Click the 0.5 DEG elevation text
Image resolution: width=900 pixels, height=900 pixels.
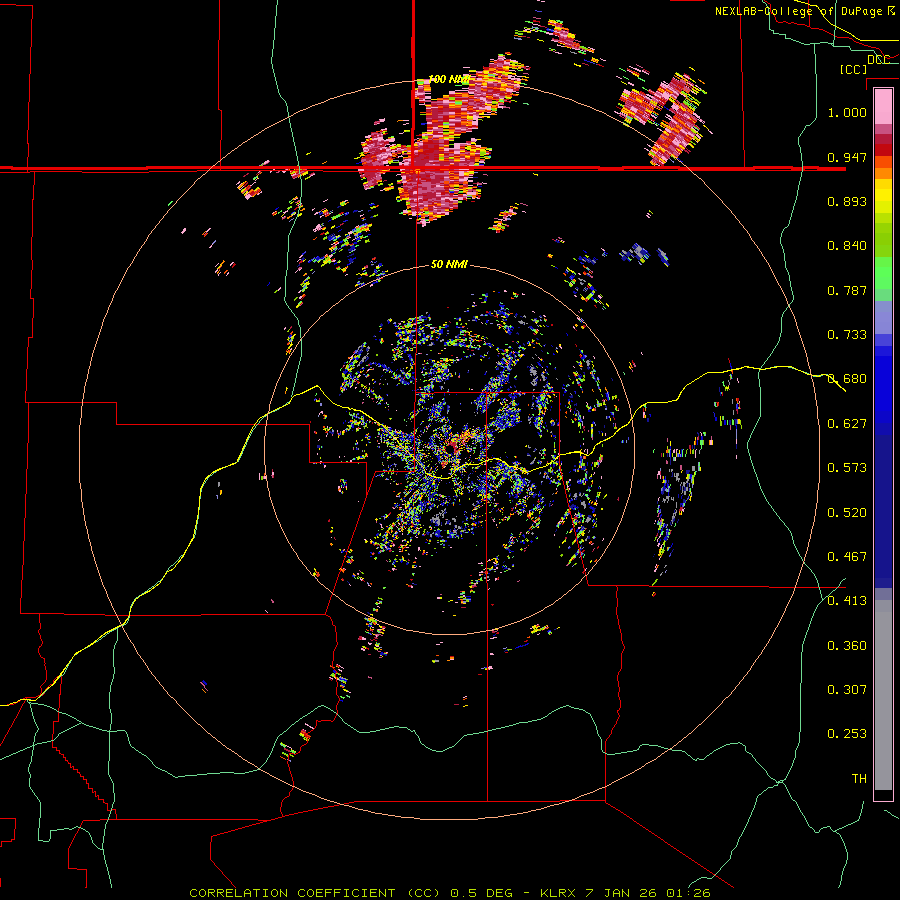click(482, 893)
